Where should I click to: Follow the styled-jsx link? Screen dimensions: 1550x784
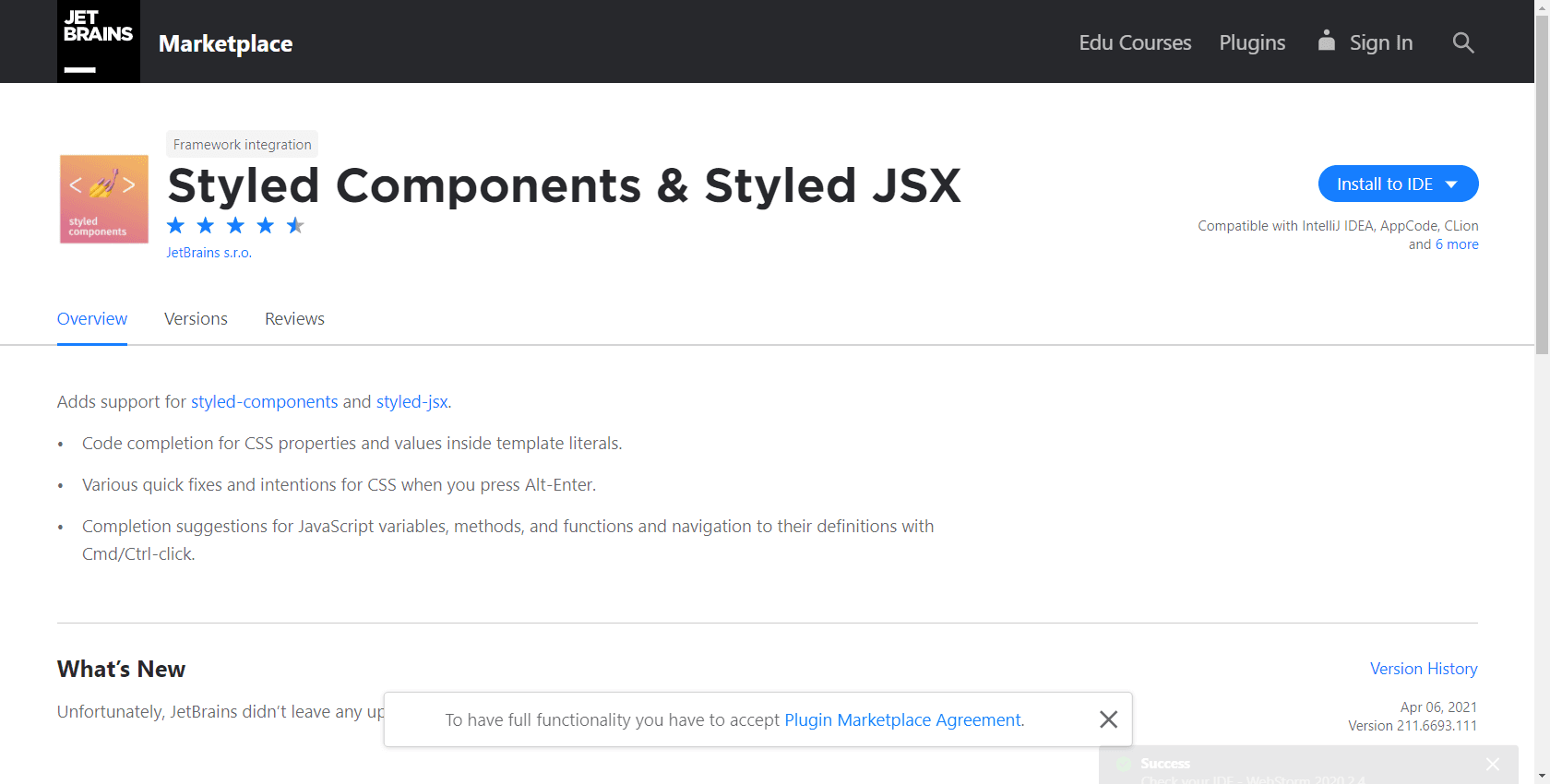point(411,402)
